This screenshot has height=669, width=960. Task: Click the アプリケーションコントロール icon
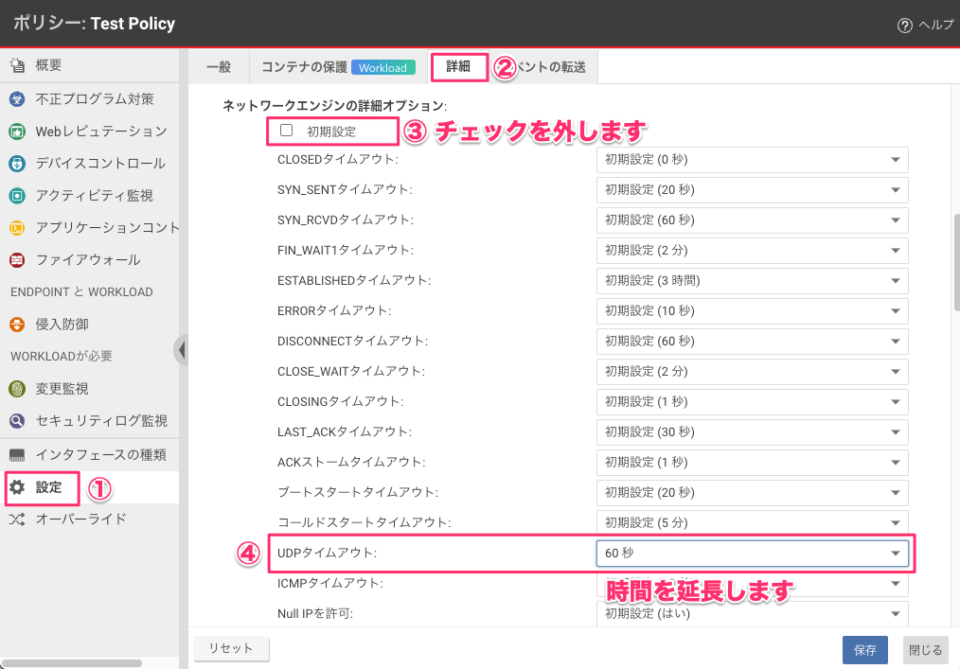pos(17,228)
